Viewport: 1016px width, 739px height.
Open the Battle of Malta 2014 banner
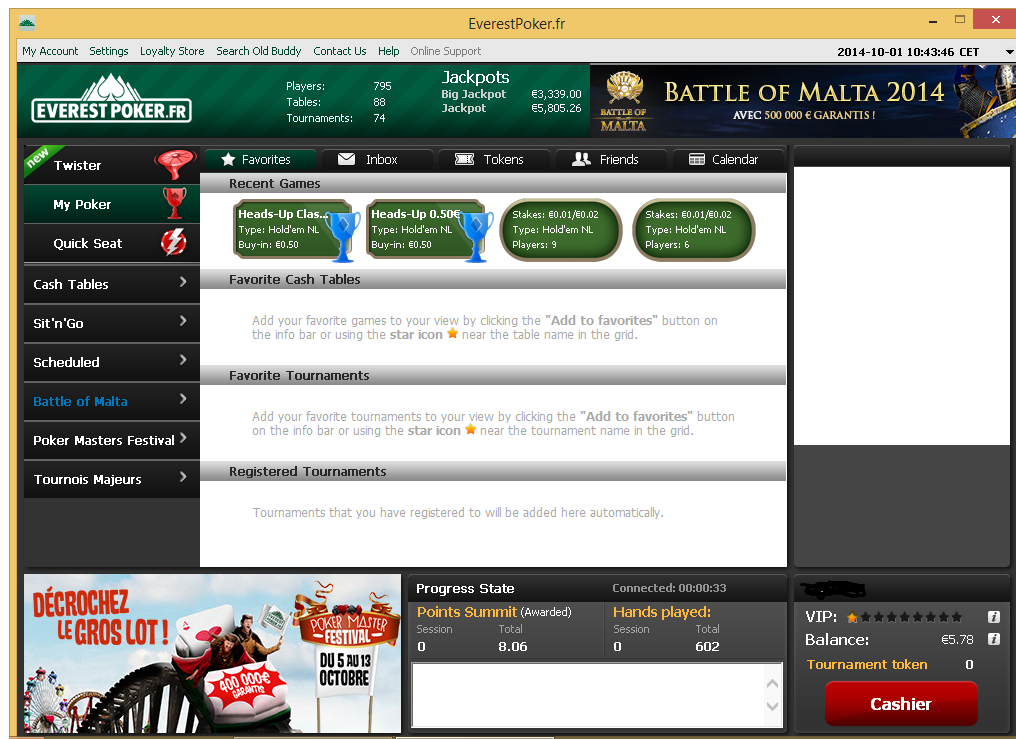(803, 100)
